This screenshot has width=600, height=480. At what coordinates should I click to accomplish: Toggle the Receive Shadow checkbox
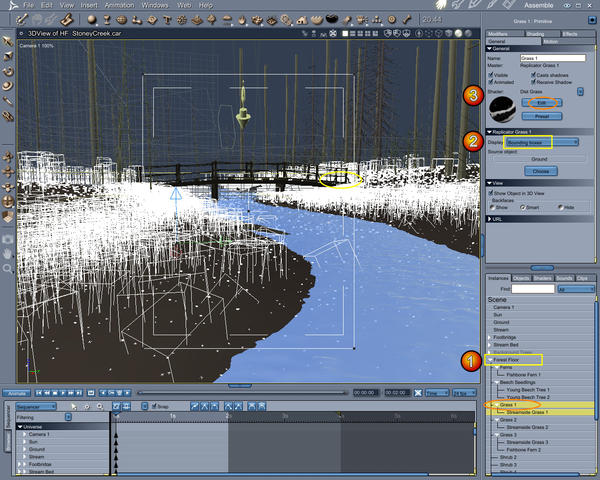[533, 82]
